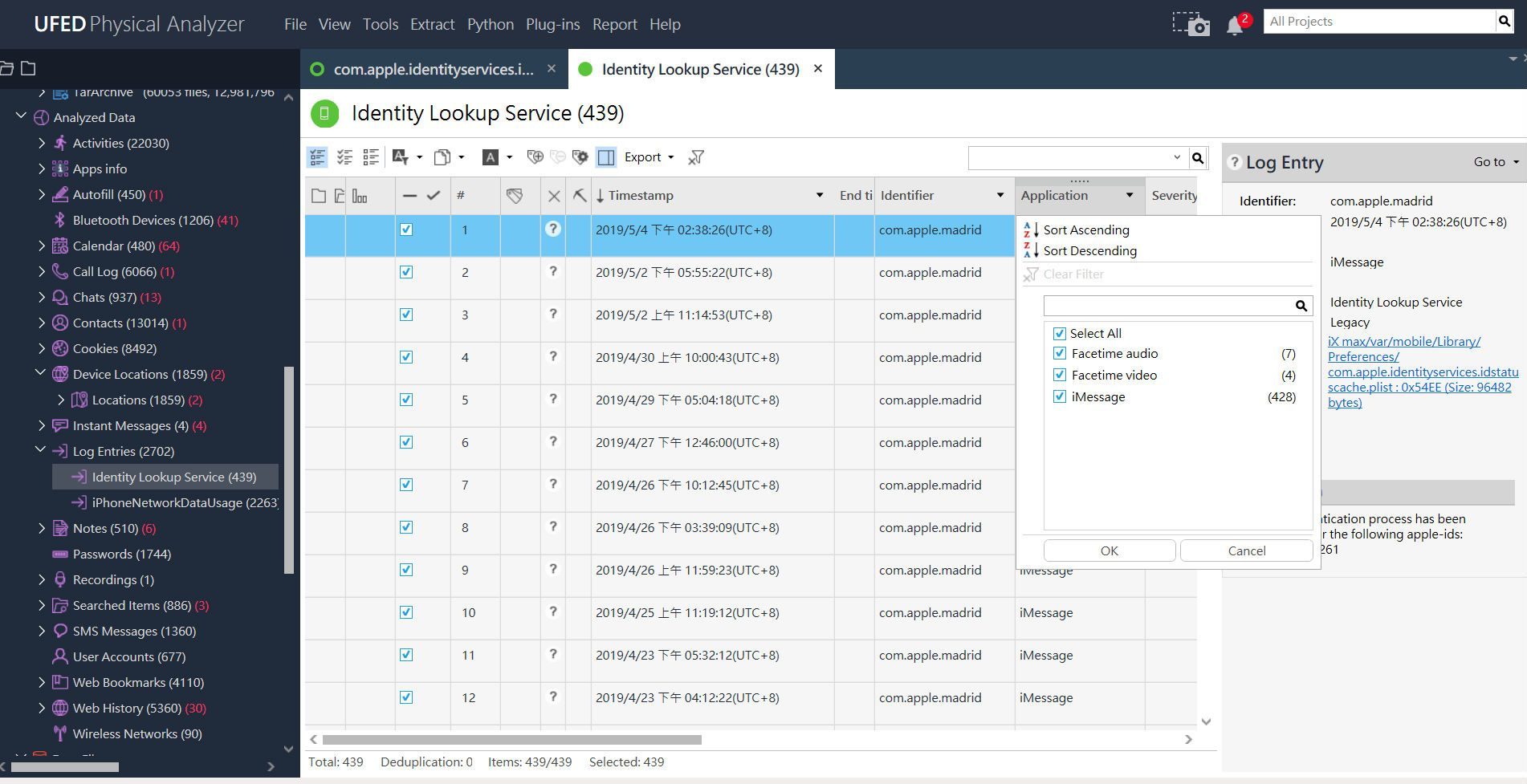Click Cancel in the filter popup
Screen dimensions: 1527x784
pos(1247,550)
